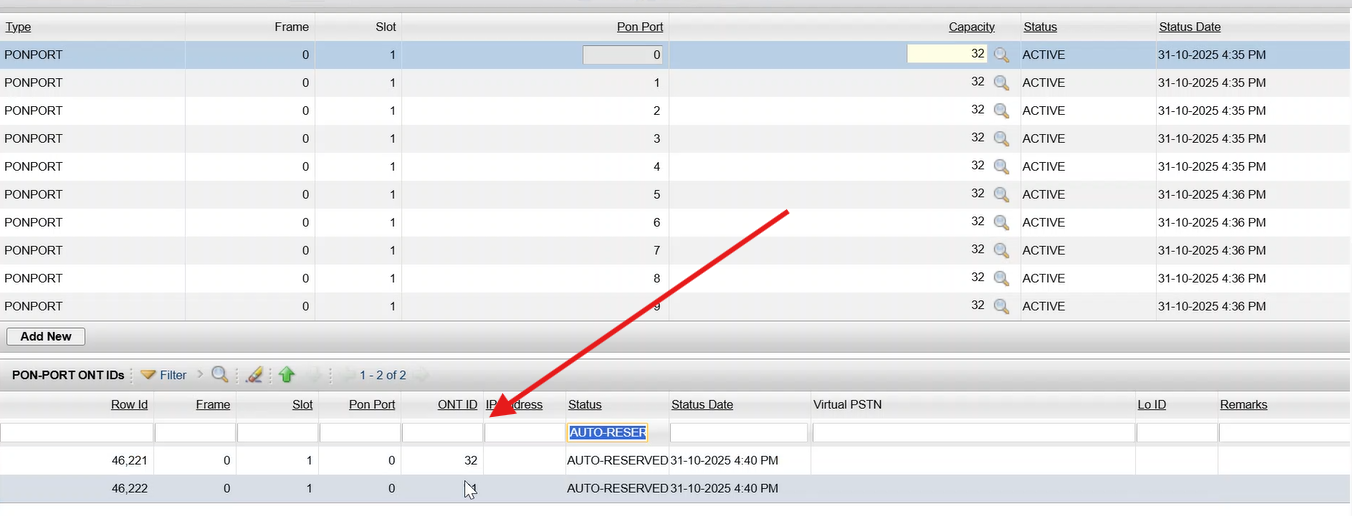Click the Status filter field containing AUTO-RESER
The height and width of the screenshot is (516, 1352).
click(607, 433)
